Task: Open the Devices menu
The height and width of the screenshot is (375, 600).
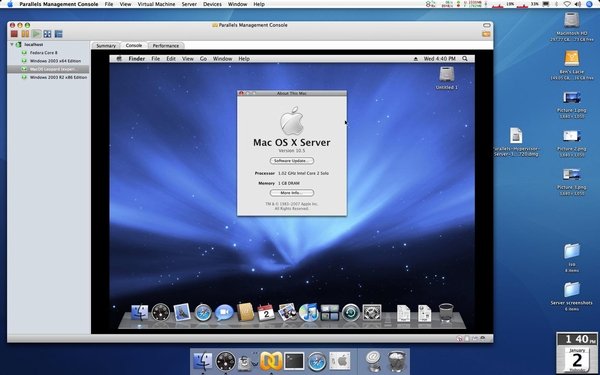Action: (212, 4)
